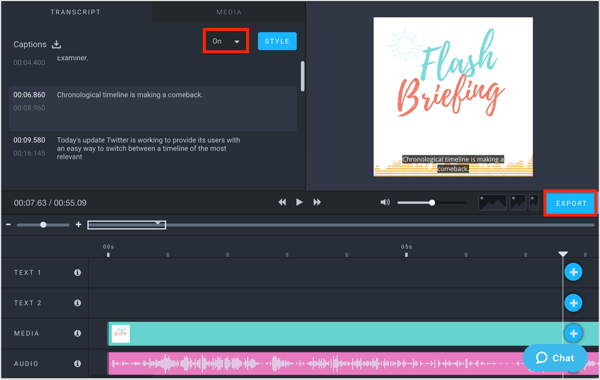Export the video project
This screenshot has height=380, width=600.
tap(571, 203)
